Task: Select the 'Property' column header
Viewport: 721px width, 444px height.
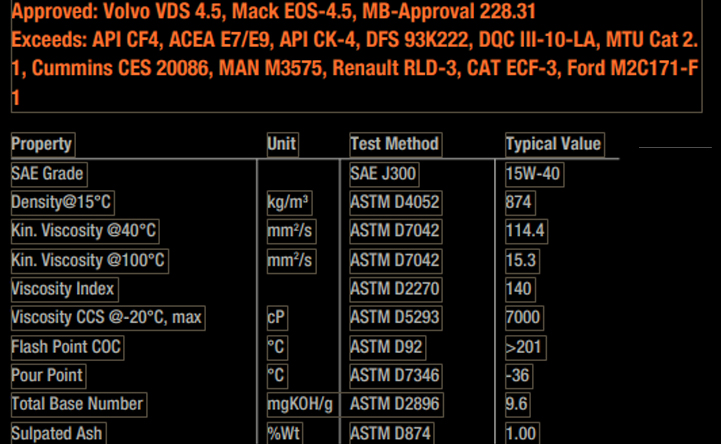Action: 43,144
